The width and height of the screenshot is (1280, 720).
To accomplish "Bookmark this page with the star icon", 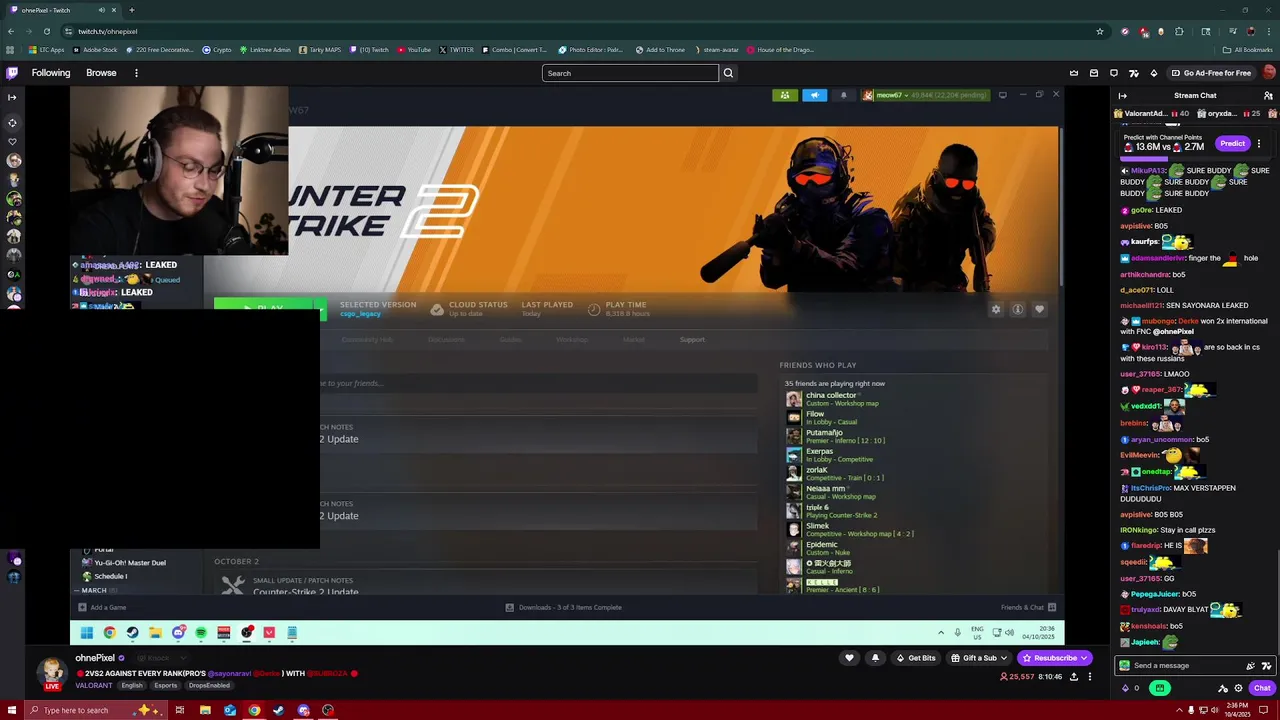I will [x=1100, y=31].
